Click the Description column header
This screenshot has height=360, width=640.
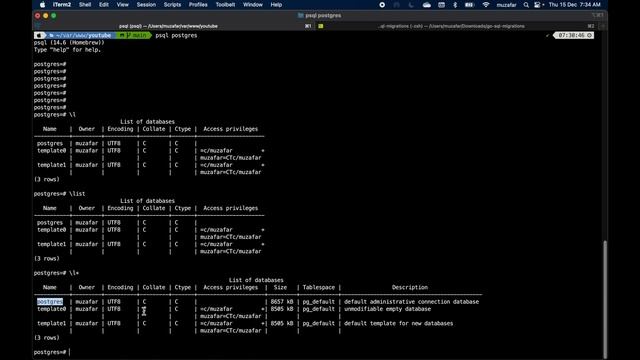coord(410,287)
